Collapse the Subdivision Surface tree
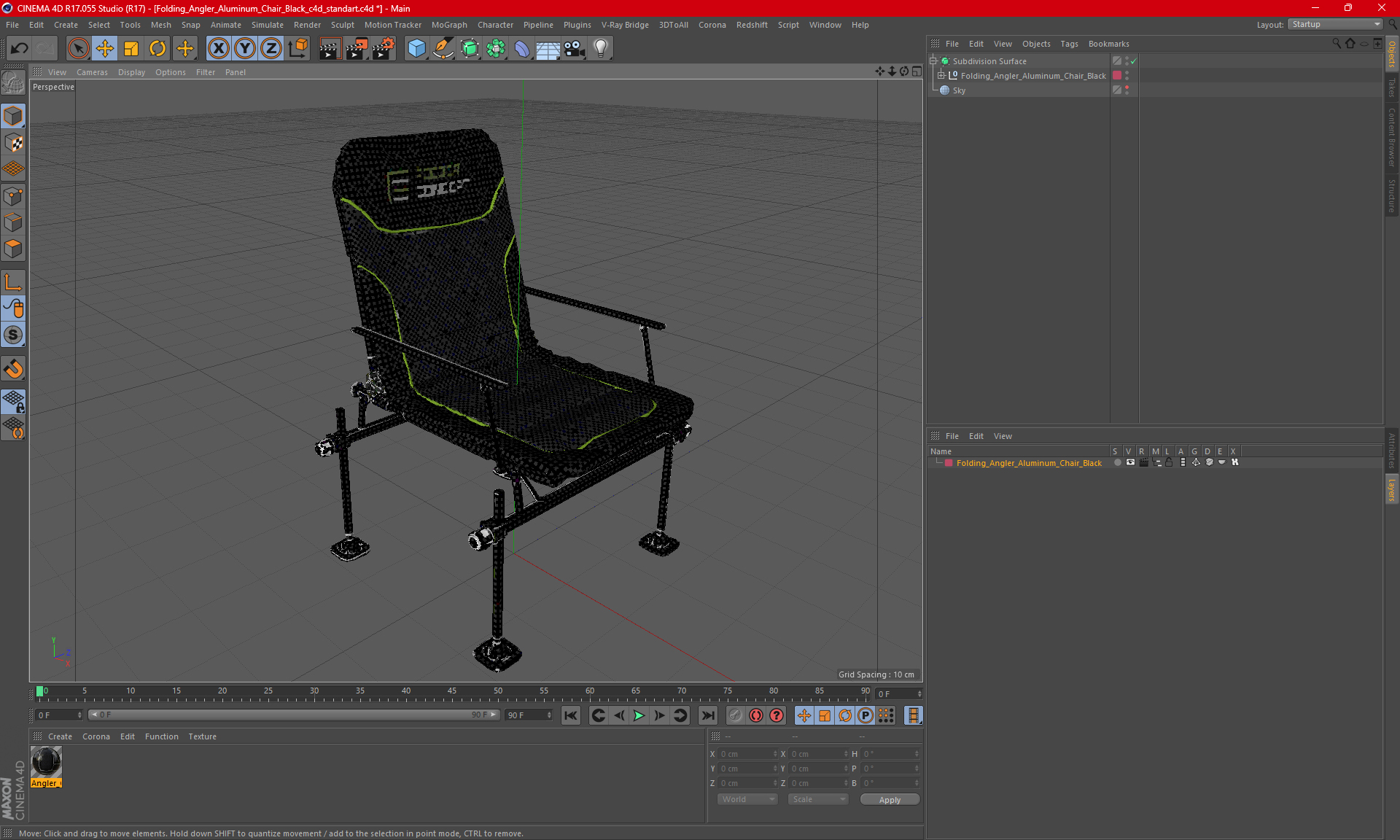1400x840 pixels. click(x=933, y=61)
